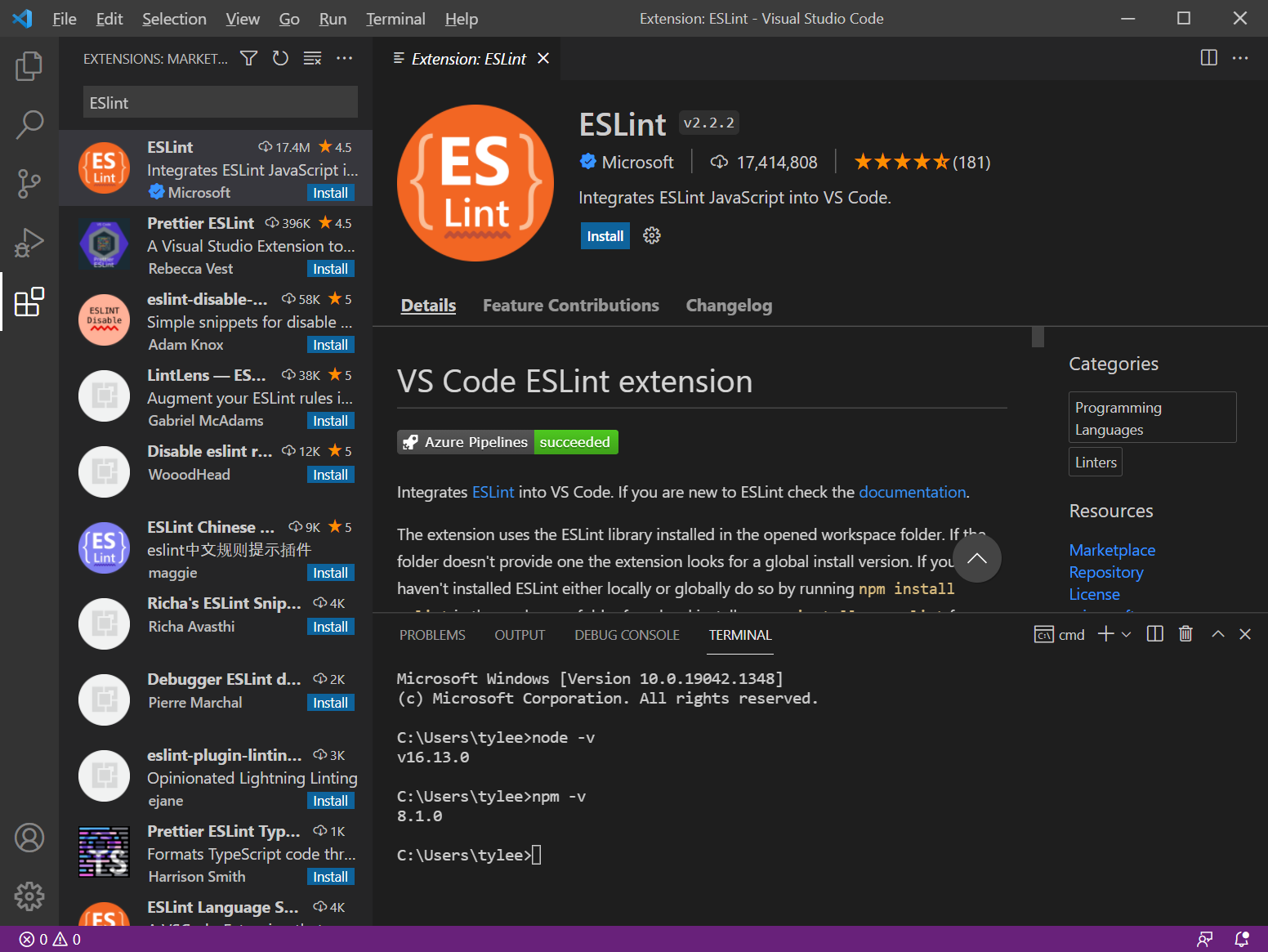This screenshot has width=1268, height=952.
Task: Open the Repository resource link
Action: (x=1106, y=572)
